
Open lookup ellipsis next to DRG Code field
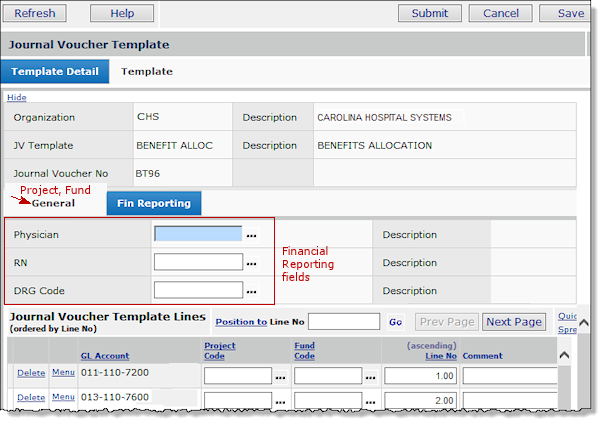252,291
